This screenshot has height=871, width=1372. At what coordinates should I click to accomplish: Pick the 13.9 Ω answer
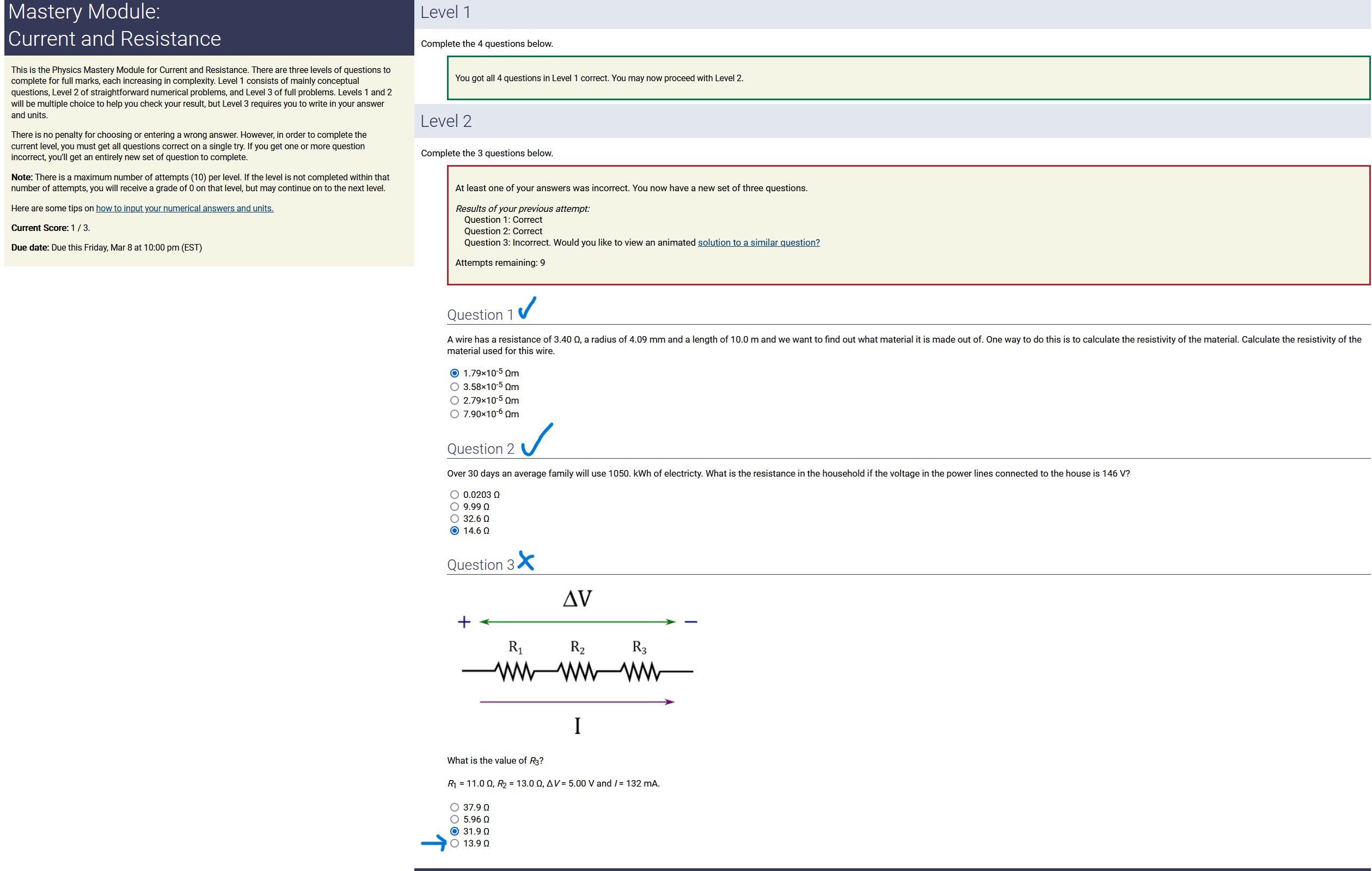(x=454, y=843)
